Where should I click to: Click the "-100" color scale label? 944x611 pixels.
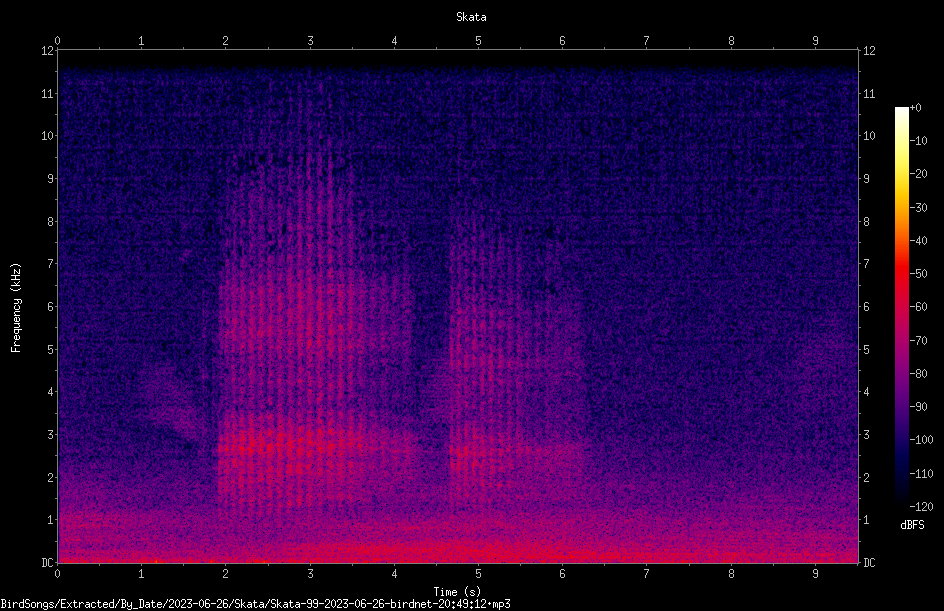coord(921,440)
